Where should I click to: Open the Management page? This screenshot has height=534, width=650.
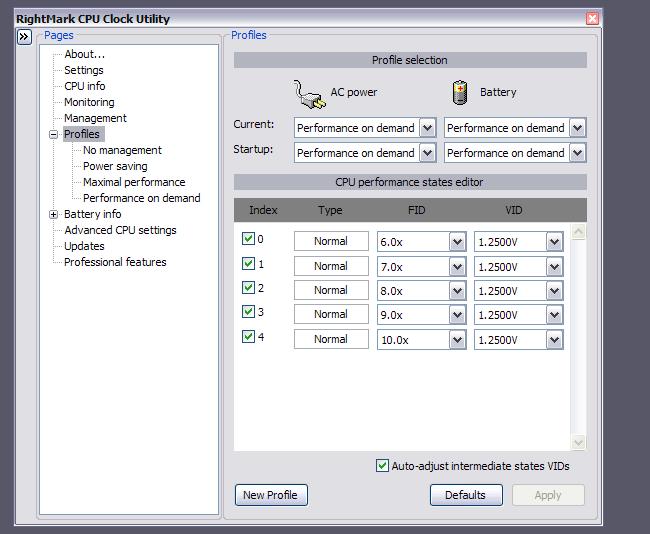(95, 118)
